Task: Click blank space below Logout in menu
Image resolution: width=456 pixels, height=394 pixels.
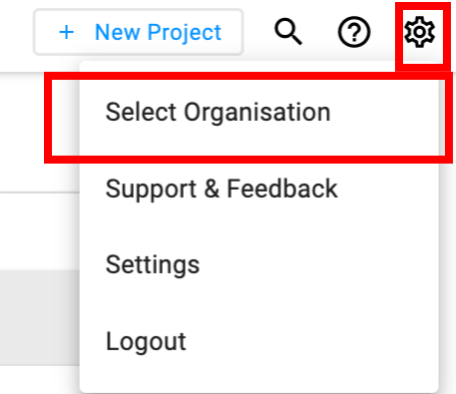Action: [x=259, y=385]
